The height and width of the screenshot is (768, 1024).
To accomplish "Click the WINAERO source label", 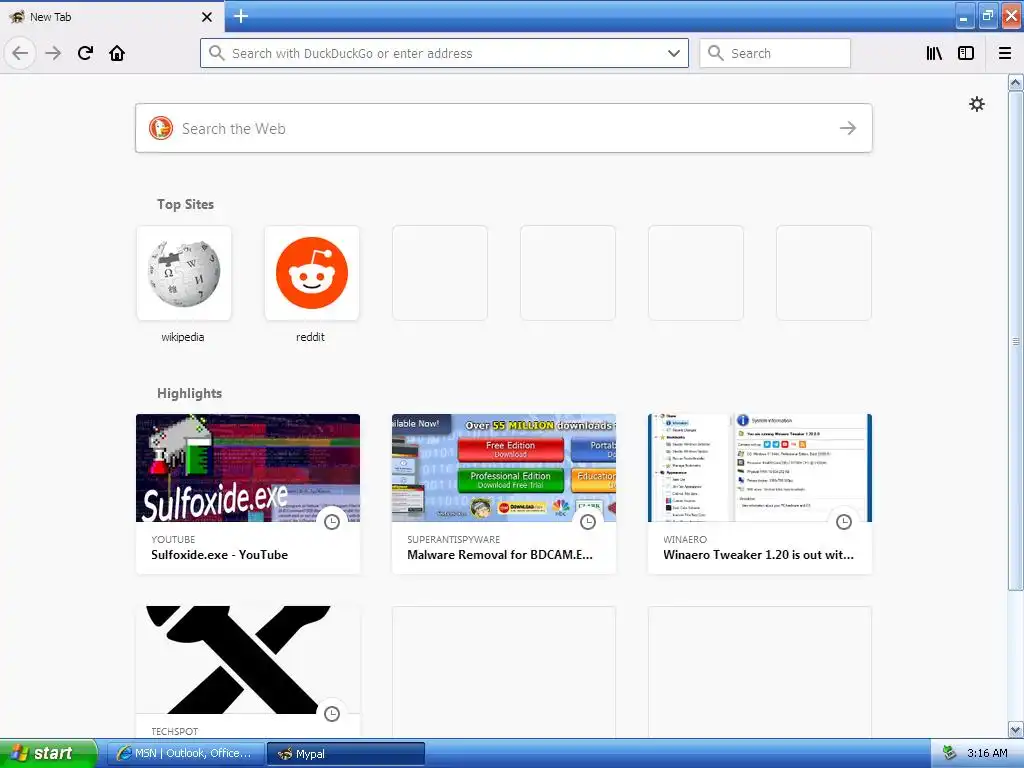I will [685, 539].
